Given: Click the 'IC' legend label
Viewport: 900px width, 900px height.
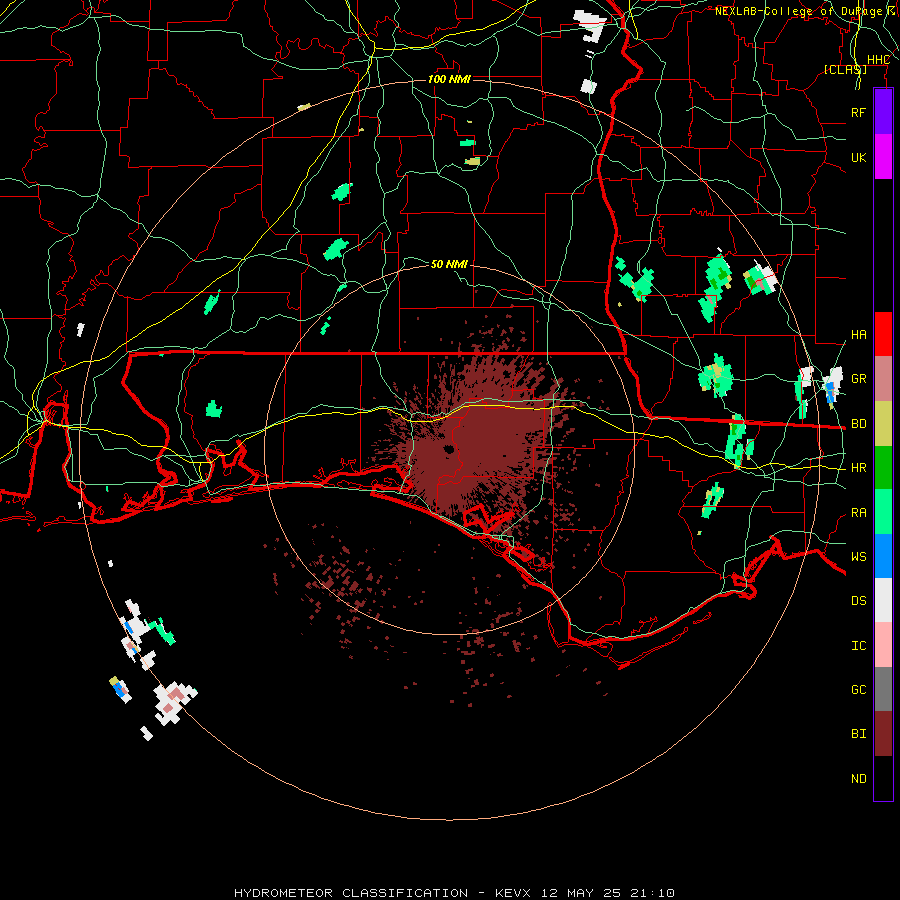Looking at the screenshot, I should click(858, 646).
